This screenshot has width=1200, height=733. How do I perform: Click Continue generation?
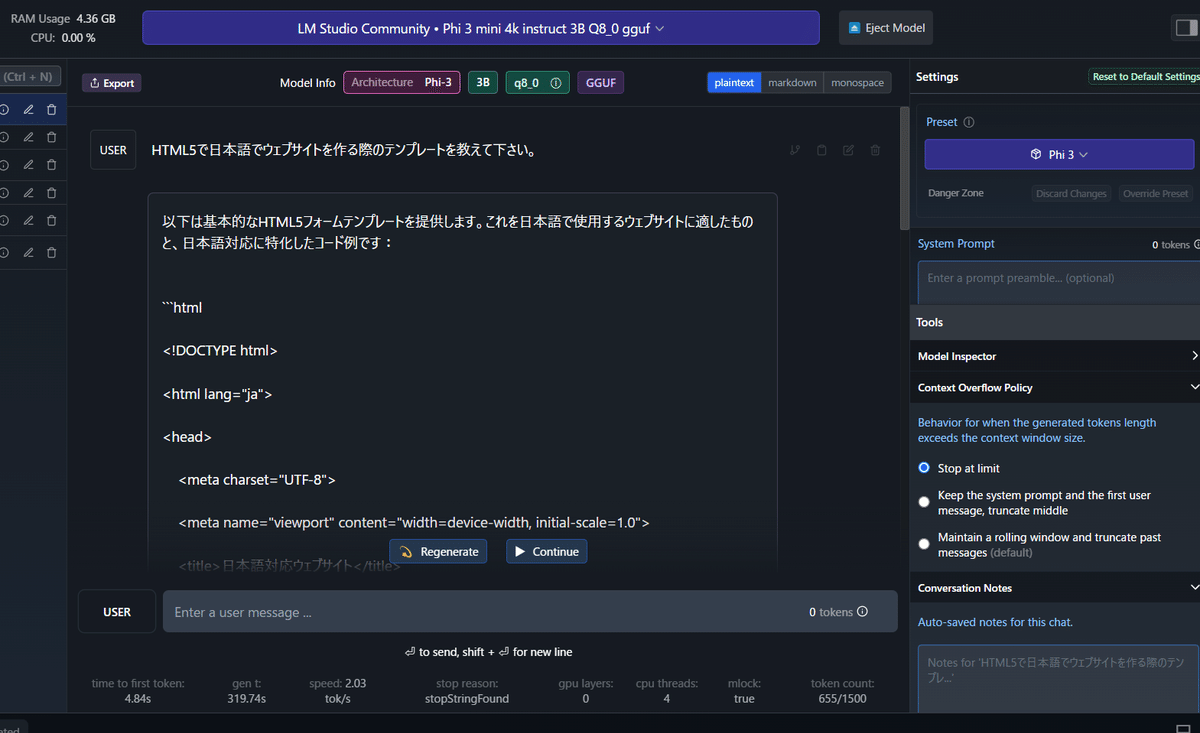pyautogui.click(x=547, y=551)
